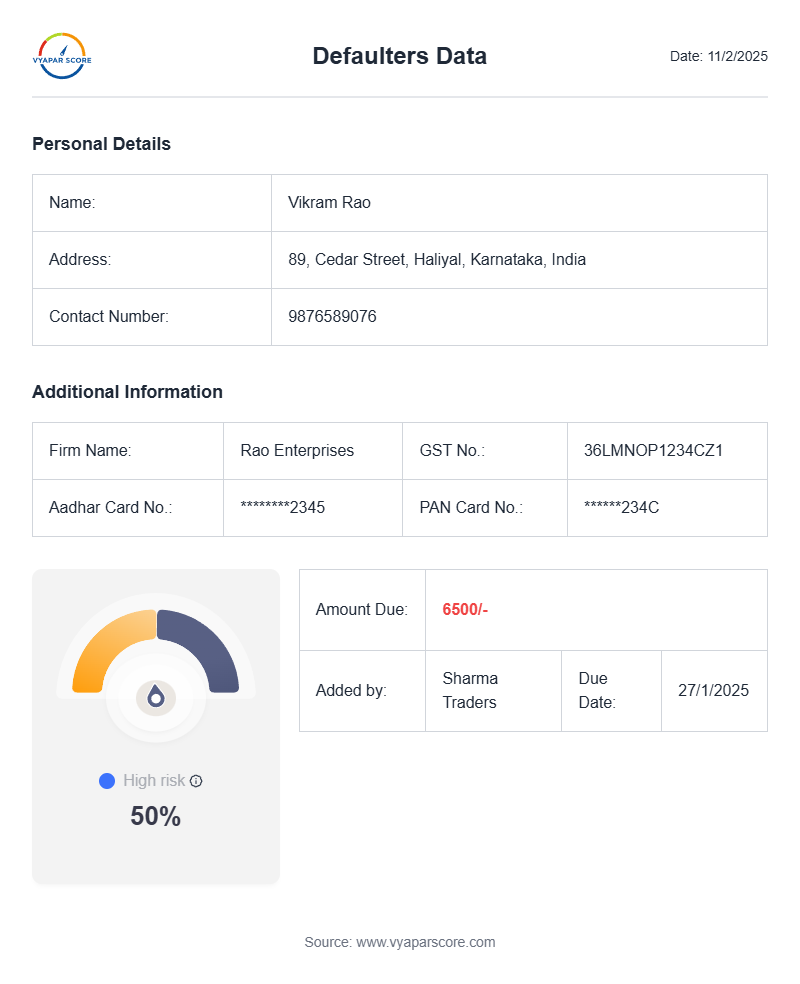This screenshot has height=984, width=800.
Task: Click the masked PAN number ending 234C
Action: point(621,508)
